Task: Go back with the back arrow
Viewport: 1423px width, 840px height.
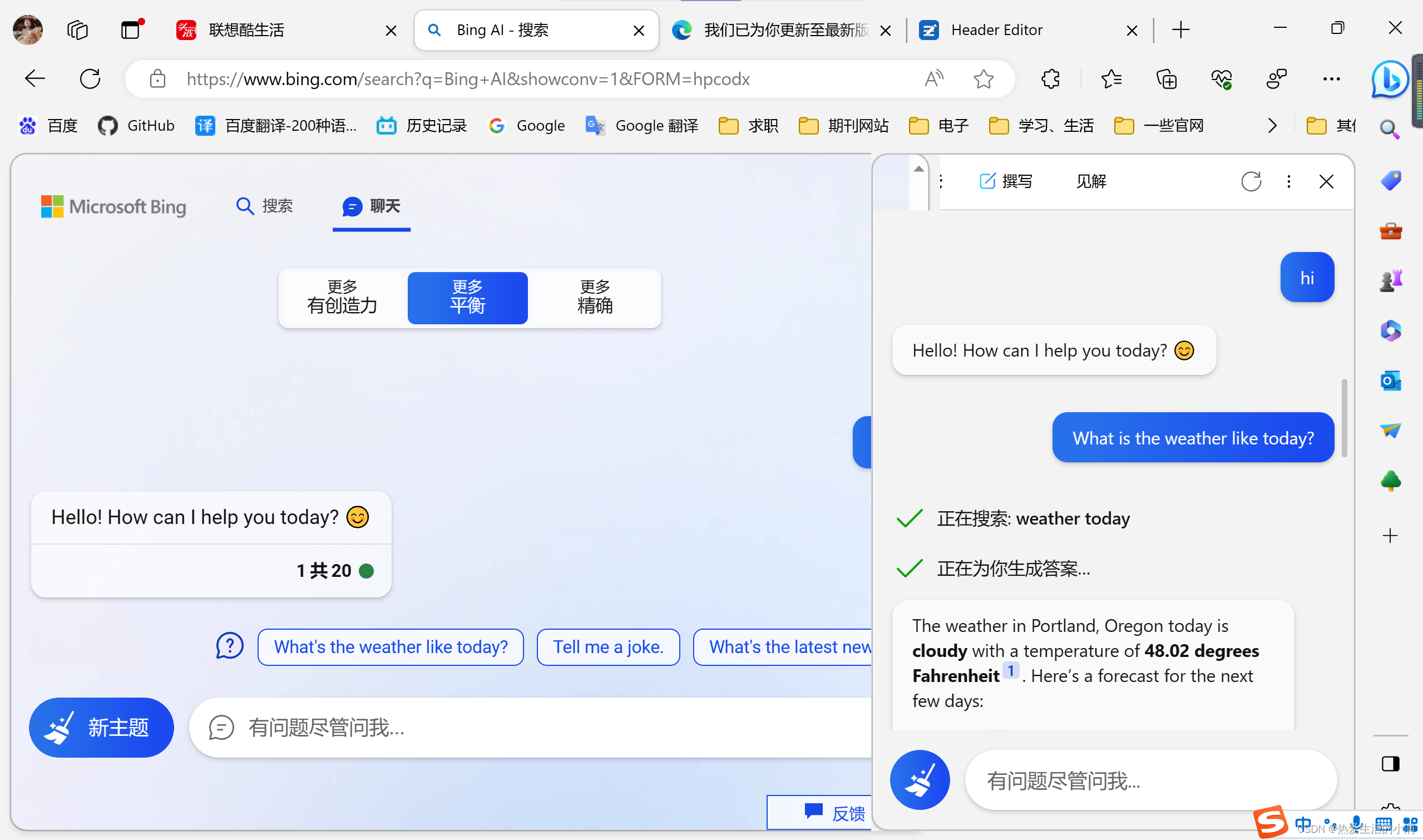Action: (35, 78)
